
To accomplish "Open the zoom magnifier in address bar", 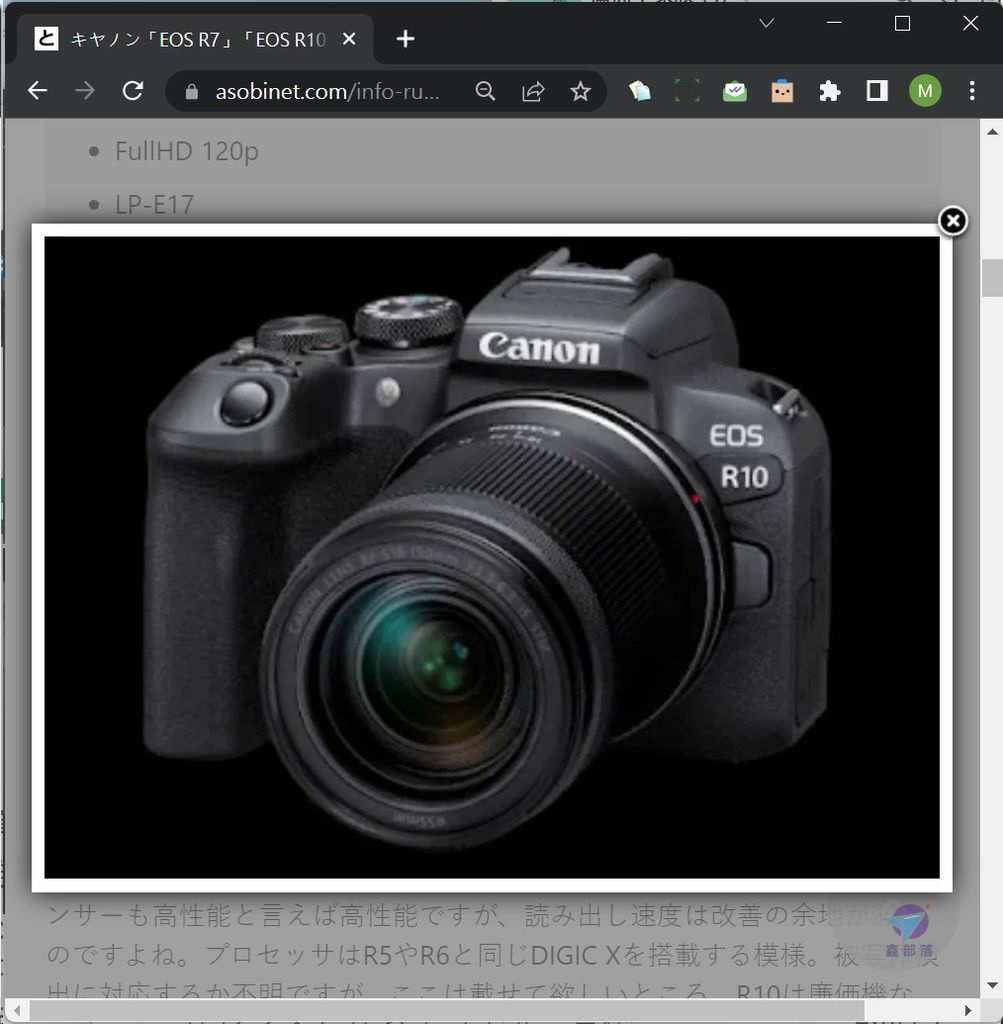I will tap(485, 91).
